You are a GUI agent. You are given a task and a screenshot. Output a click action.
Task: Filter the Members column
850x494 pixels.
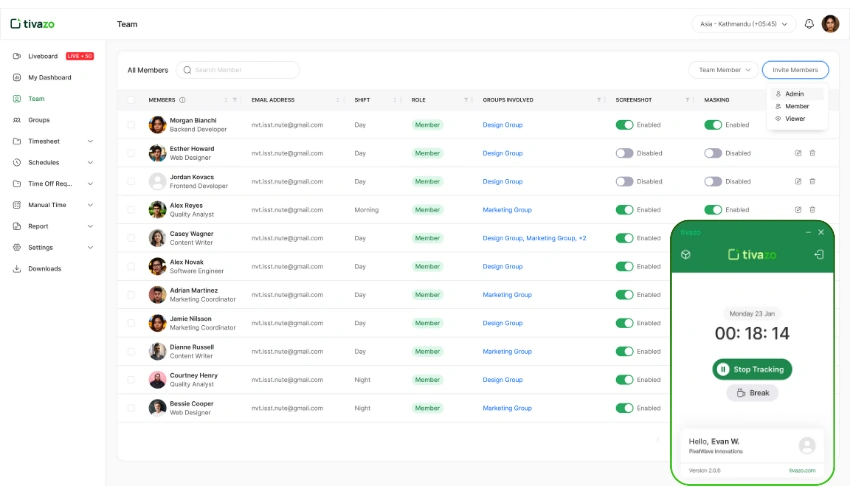tap(234, 100)
